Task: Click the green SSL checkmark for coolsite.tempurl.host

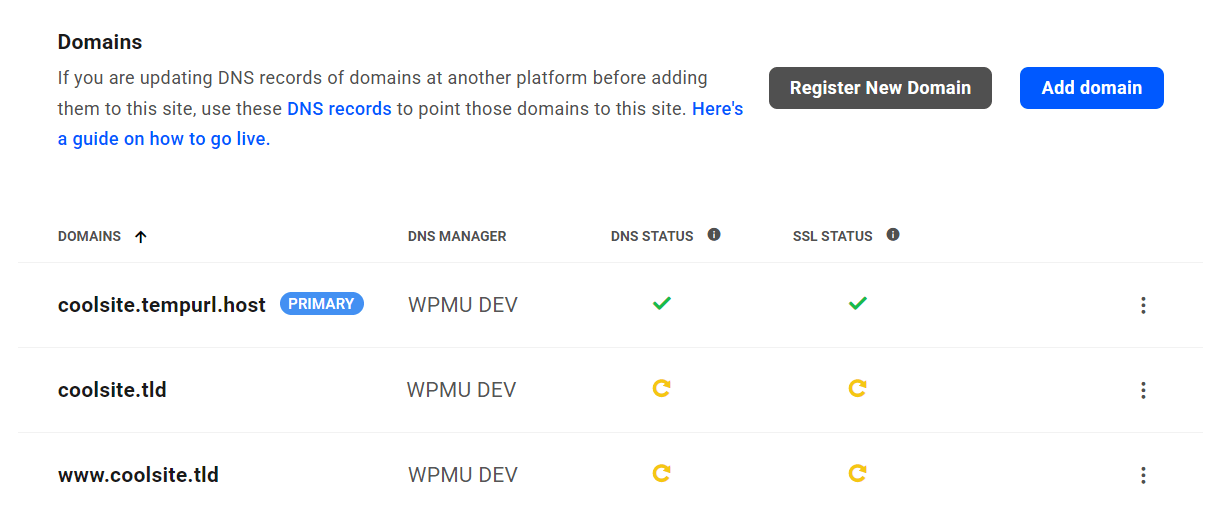Action: [x=857, y=303]
